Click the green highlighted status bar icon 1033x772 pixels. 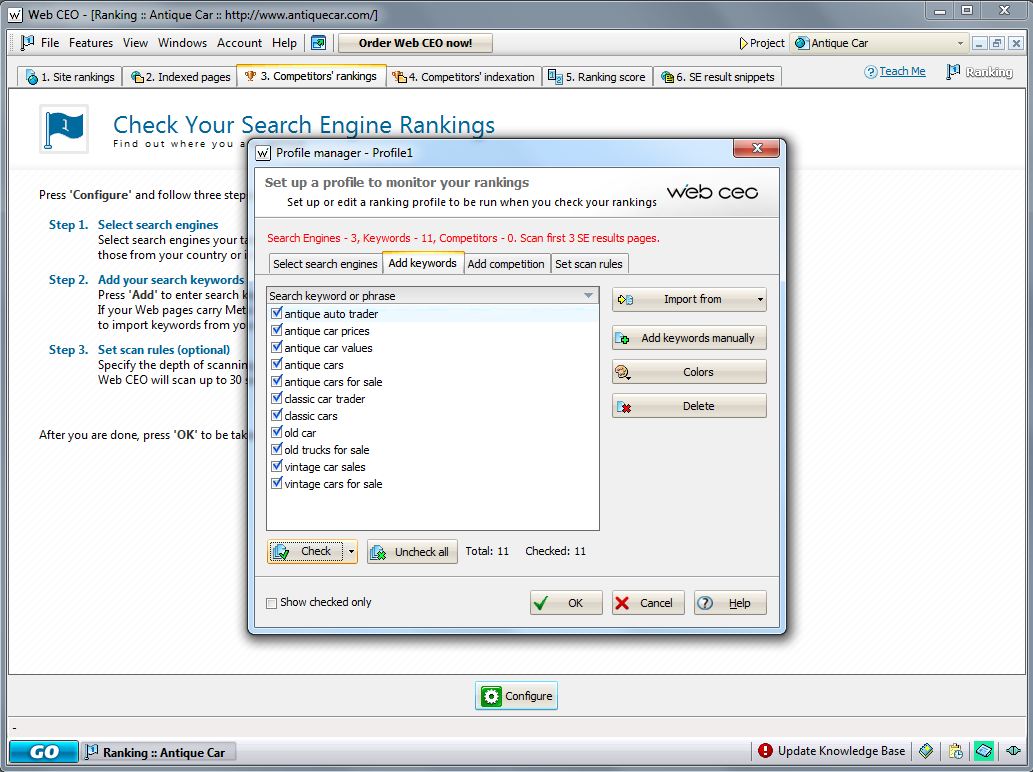984,750
